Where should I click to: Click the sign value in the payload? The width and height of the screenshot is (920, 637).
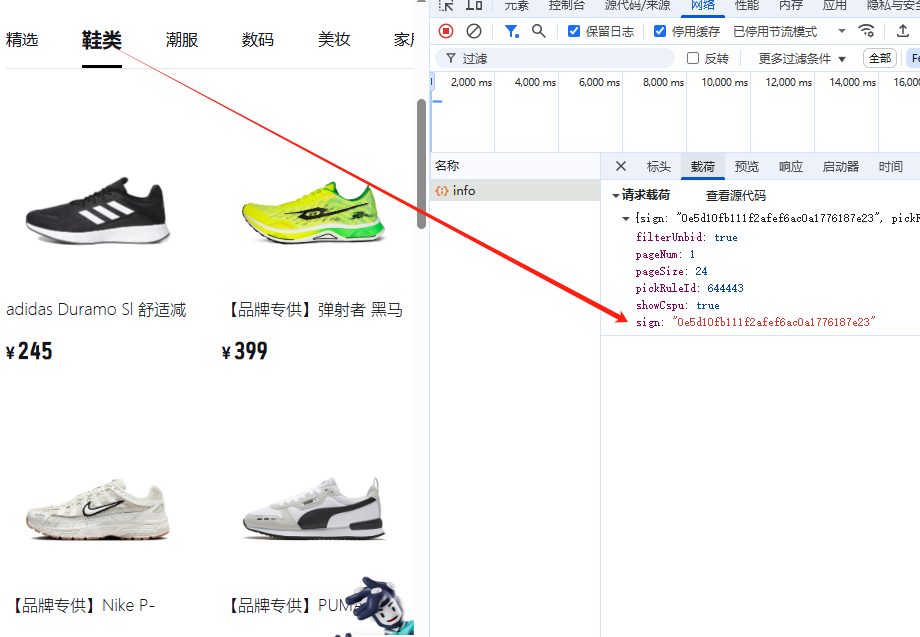click(774, 322)
